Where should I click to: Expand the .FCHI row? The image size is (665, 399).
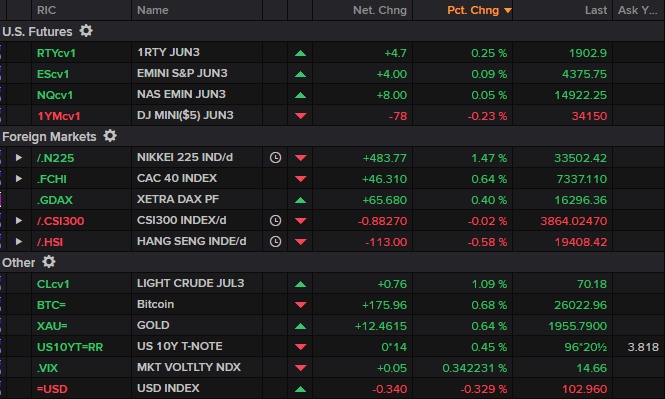(x=19, y=179)
